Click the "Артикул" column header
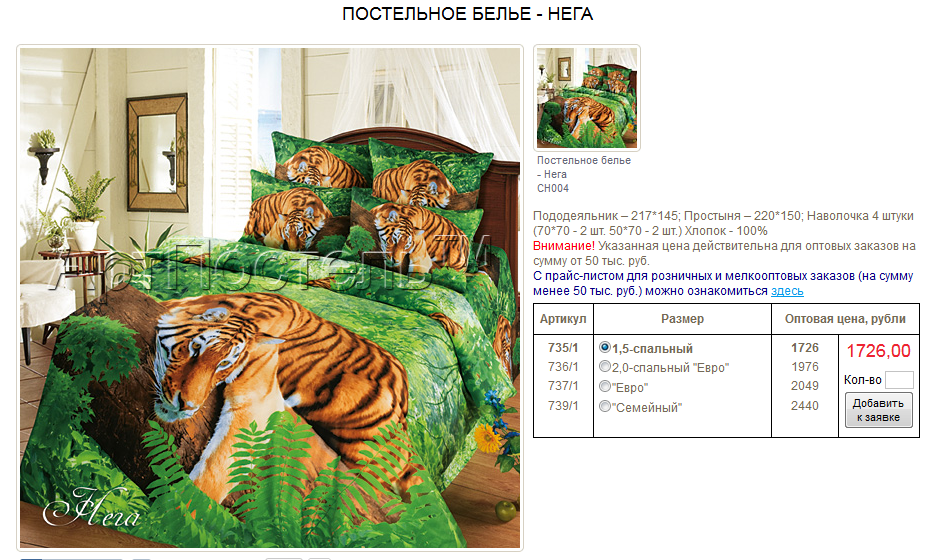This screenshot has width=929, height=560. pyautogui.click(x=563, y=319)
